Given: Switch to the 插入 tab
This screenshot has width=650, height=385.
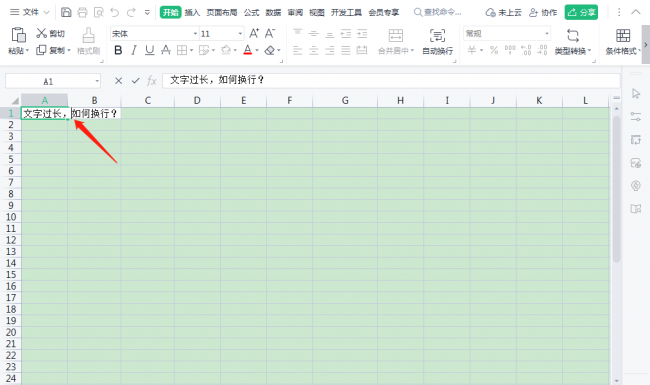Looking at the screenshot, I should pyautogui.click(x=192, y=12).
